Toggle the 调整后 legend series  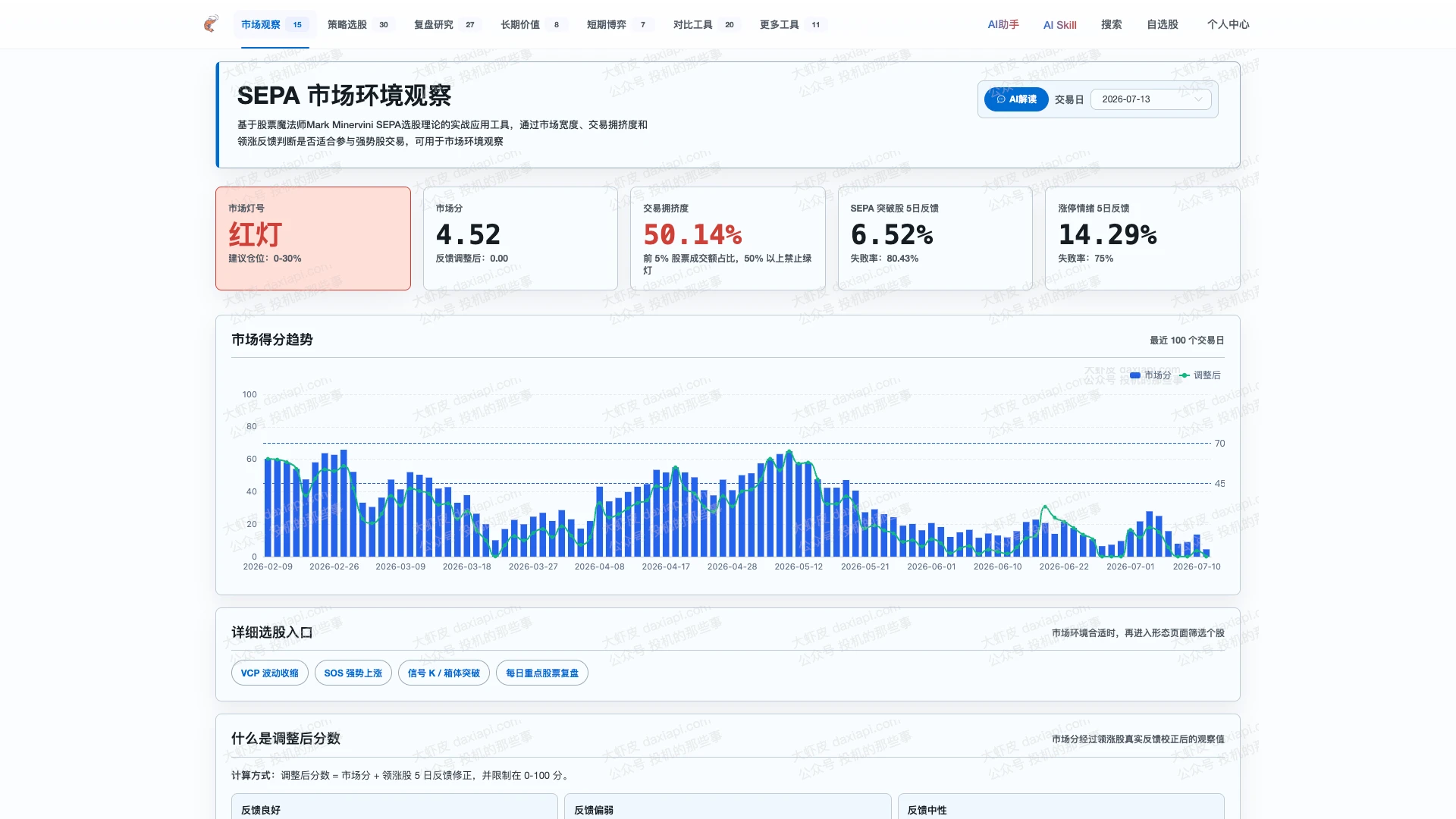point(1200,375)
